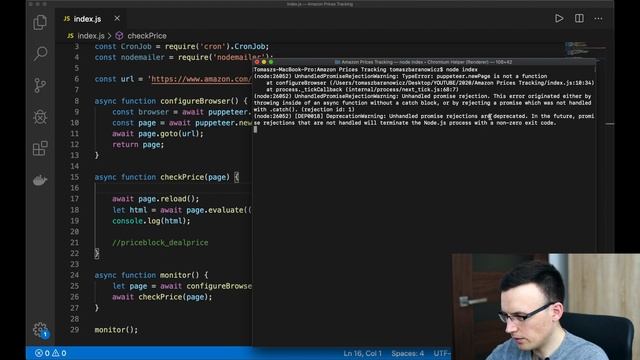Open the amazon.com URL link in code
The image size is (640, 360).
point(201,79)
